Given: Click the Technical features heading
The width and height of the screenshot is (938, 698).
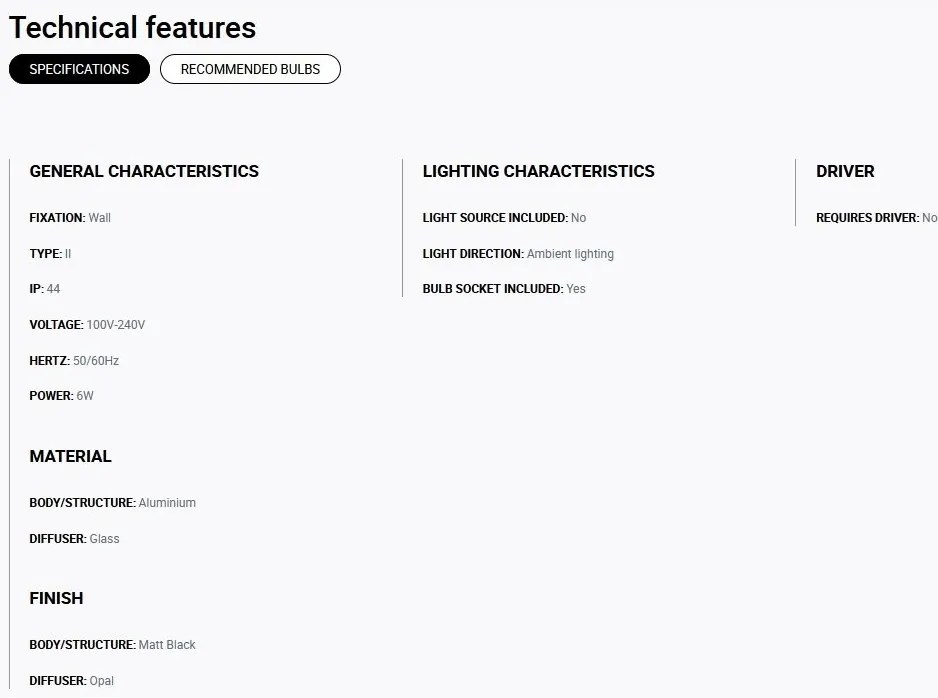Looking at the screenshot, I should 132,28.
